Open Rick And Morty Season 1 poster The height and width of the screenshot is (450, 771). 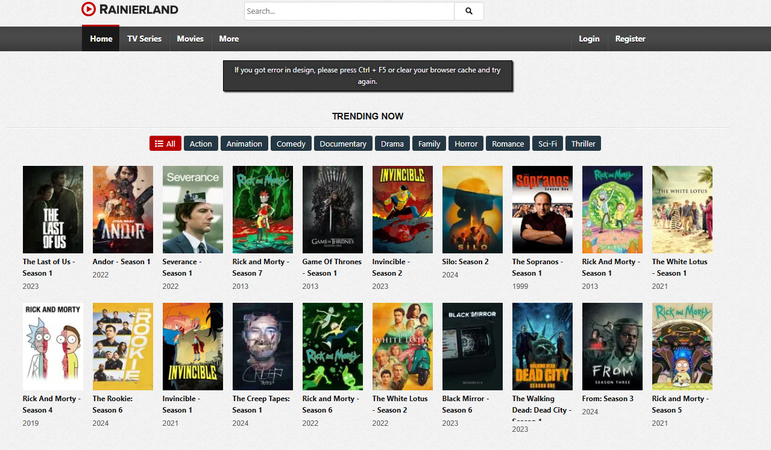coord(612,210)
